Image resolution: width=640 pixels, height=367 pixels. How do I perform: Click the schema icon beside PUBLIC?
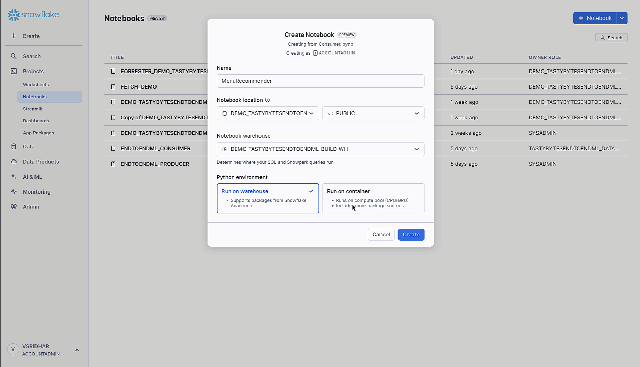330,113
